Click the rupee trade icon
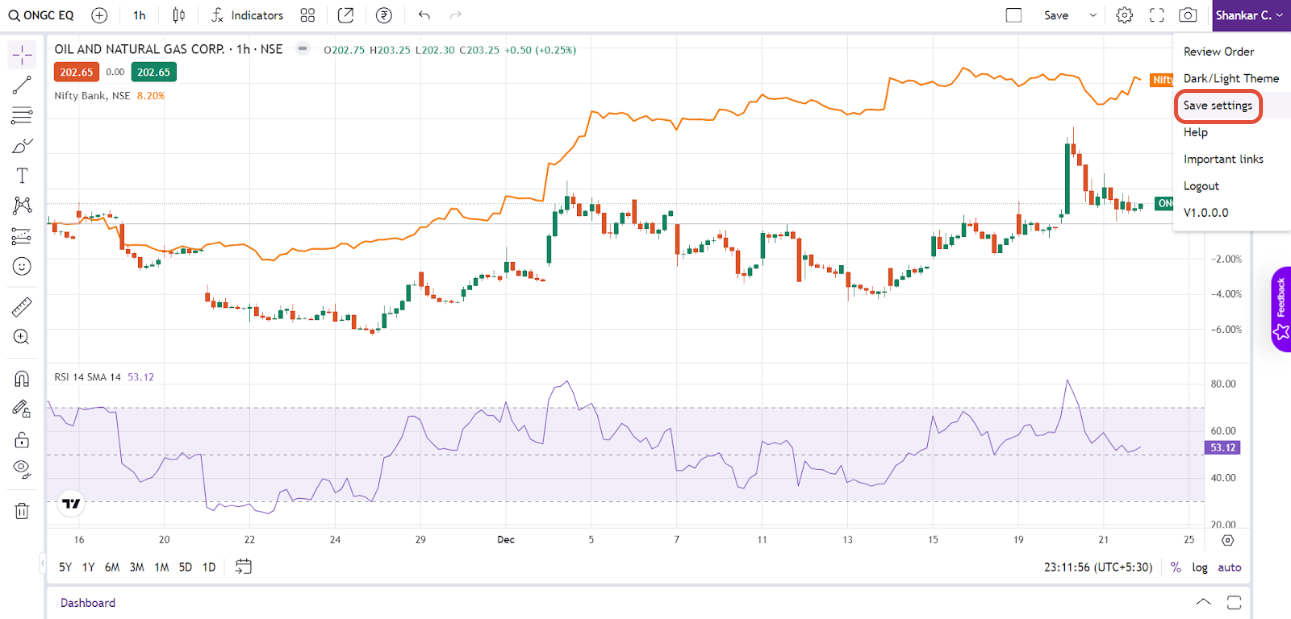This screenshot has height=619, width=1291. point(383,15)
